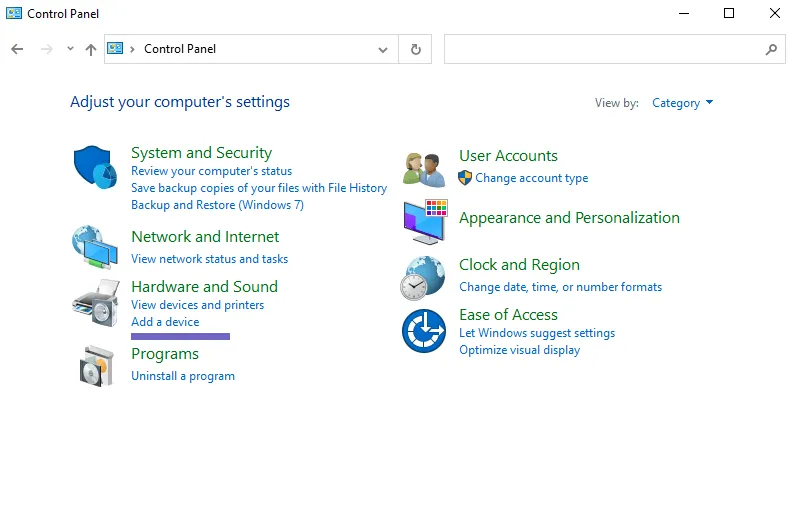Click Uninstall a program
Viewport: 796px width, 512px height.
[183, 376]
